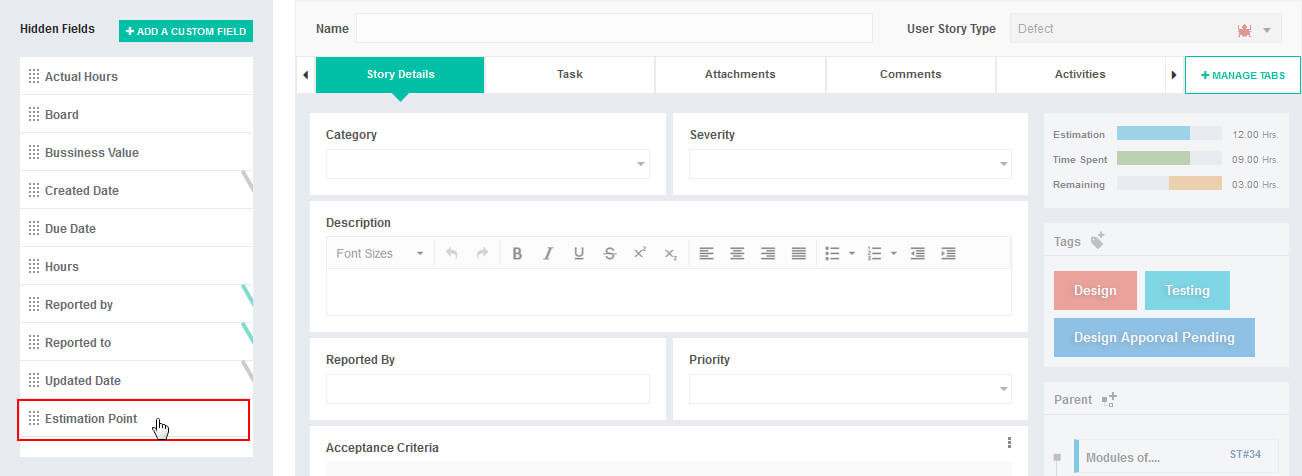
Task: Click the Manage Tabs button
Action: click(x=1242, y=75)
